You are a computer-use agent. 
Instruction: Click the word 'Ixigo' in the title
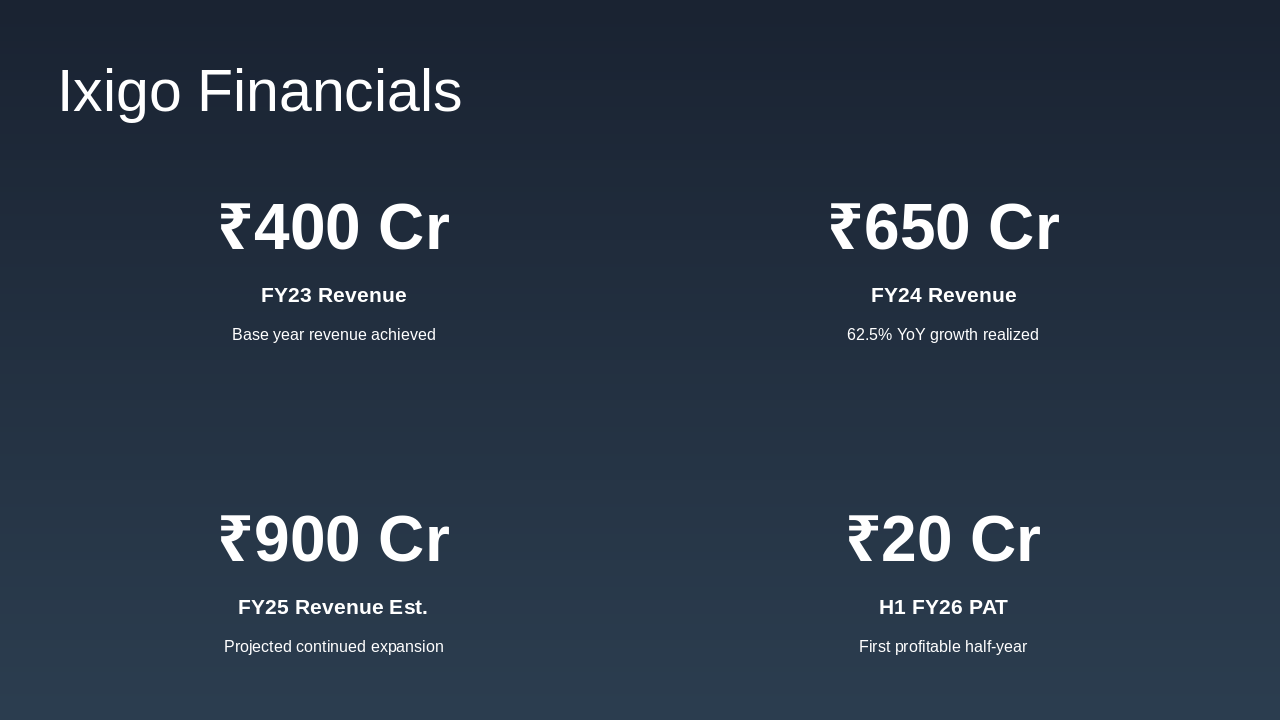[119, 91]
